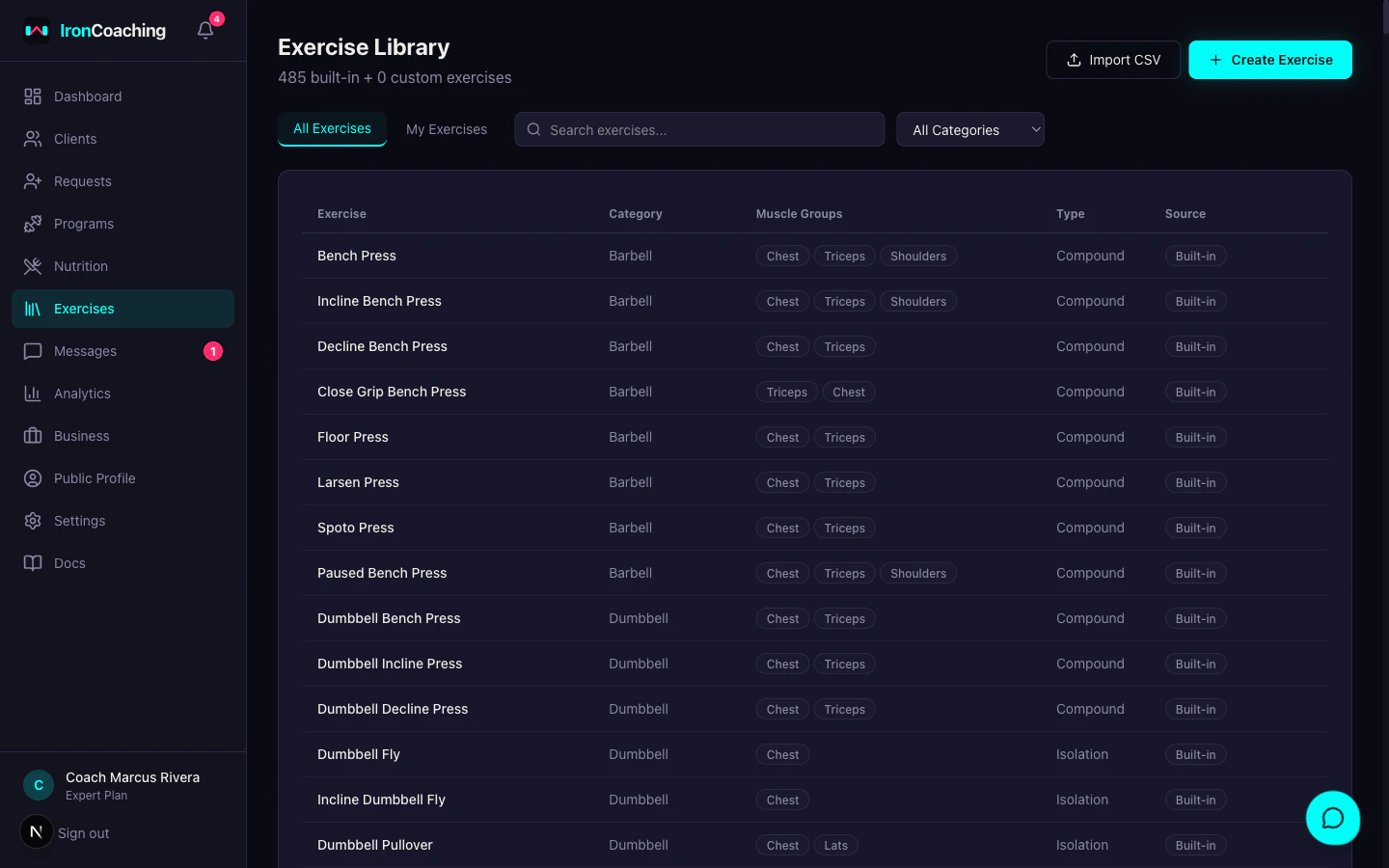Image resolution: width=1389 pixels, height=868 pixels.
Task: Click the Import CSV button
Action: (x=1113, y=60)
